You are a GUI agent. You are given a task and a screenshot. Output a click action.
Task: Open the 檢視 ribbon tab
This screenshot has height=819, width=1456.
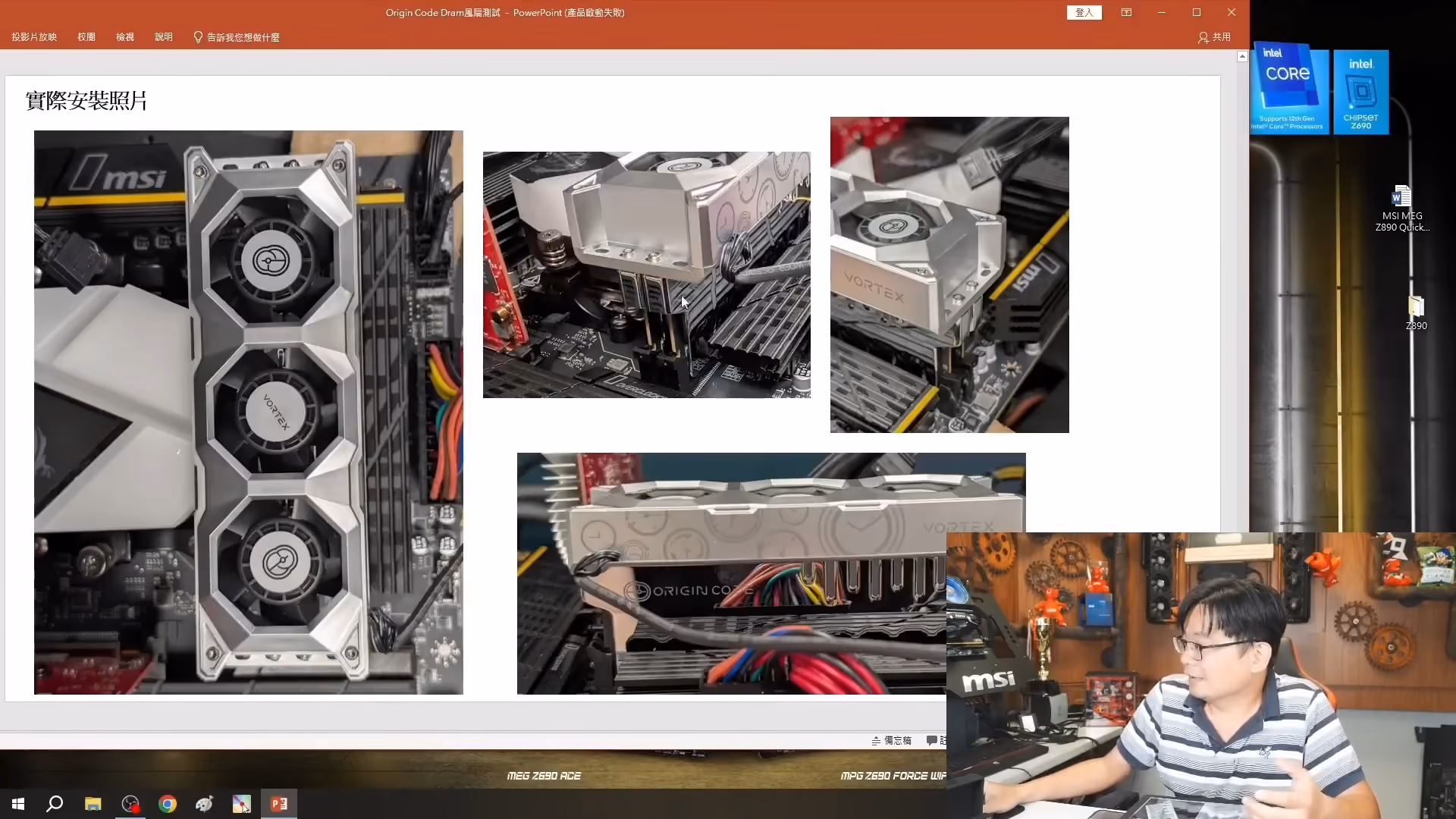click(x=125, y=37)
